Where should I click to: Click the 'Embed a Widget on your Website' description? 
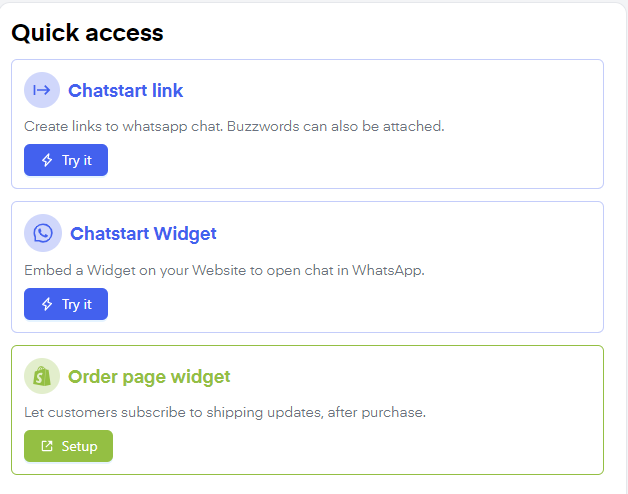[x=224, y=270]
